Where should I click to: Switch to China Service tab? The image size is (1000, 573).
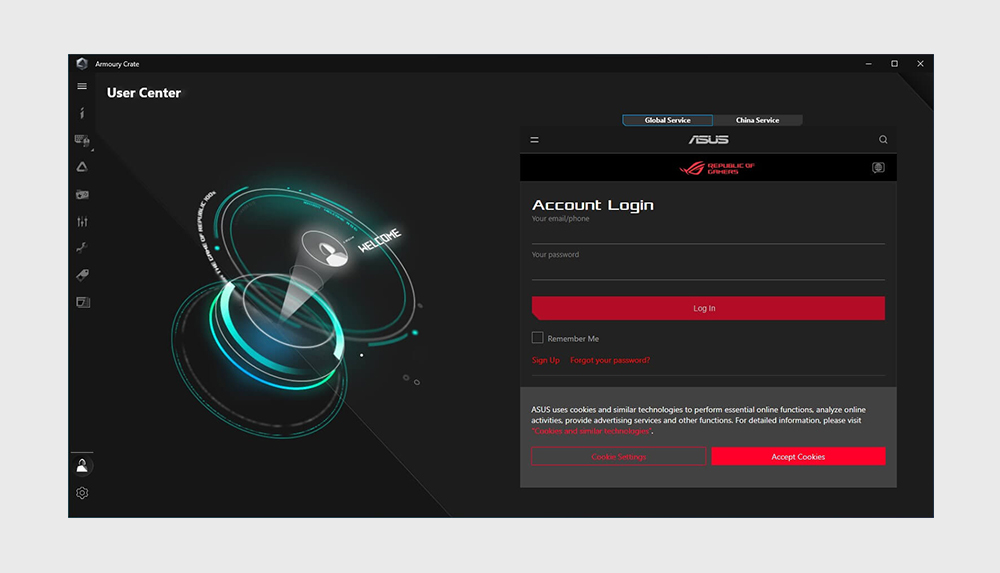click(x=758, y=120)
